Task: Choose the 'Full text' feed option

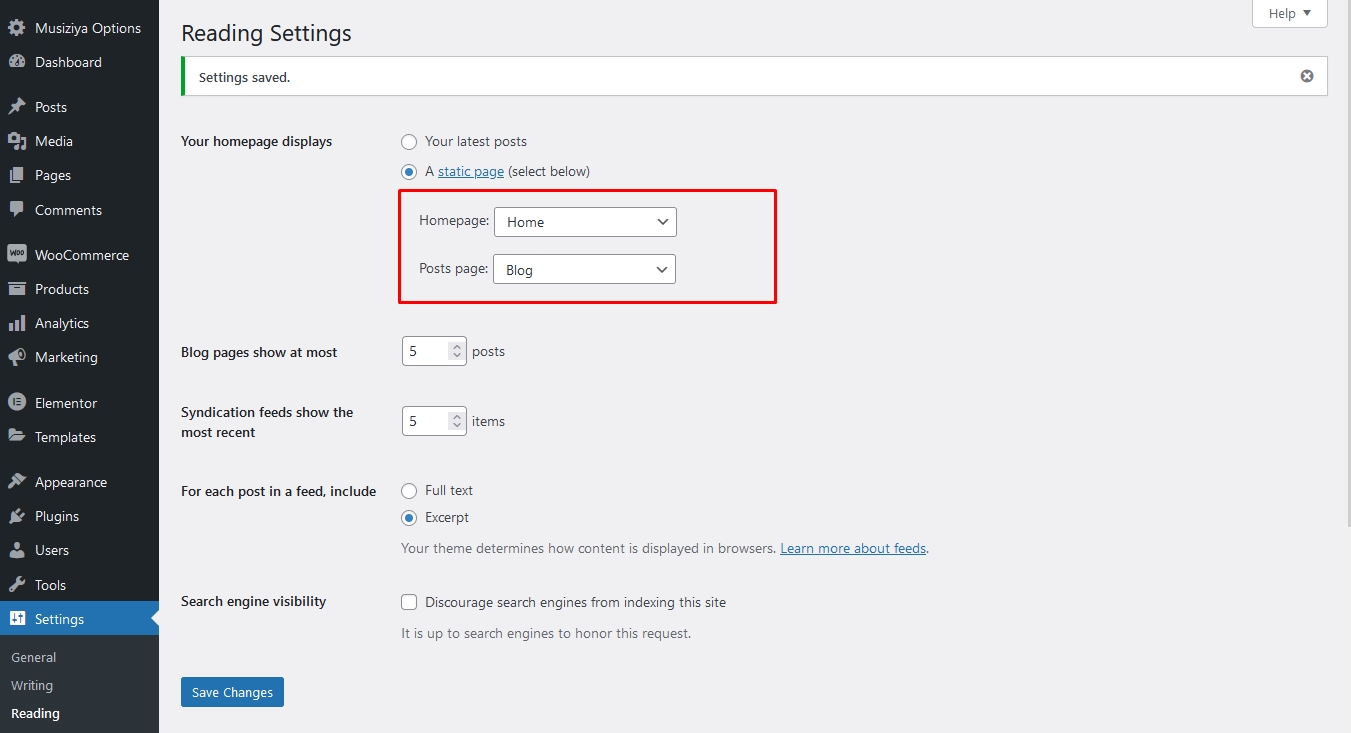Action: pos(409,491)
